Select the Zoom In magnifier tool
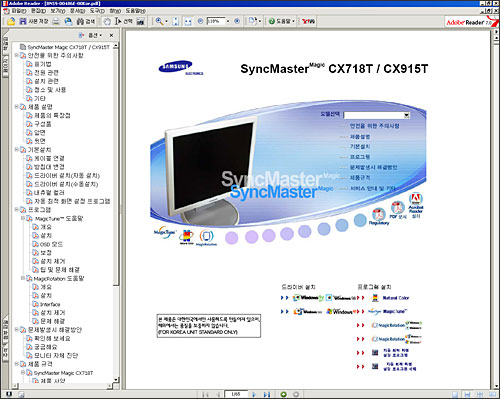Image resolution: width=500 pixels, height=399 pixels. pyautogui.click(x=159, y=21)
